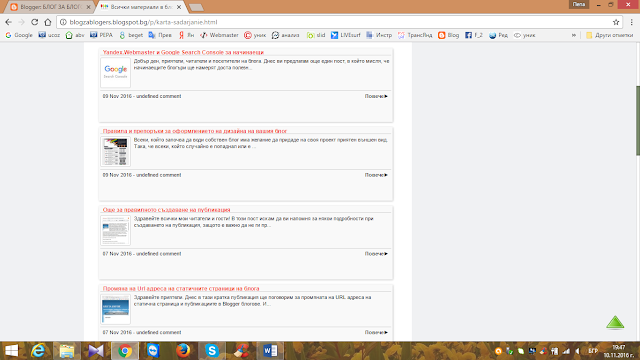Open Skype from the taskbar
The height and width of the screenshot is (360, 640).
[212, 351]
